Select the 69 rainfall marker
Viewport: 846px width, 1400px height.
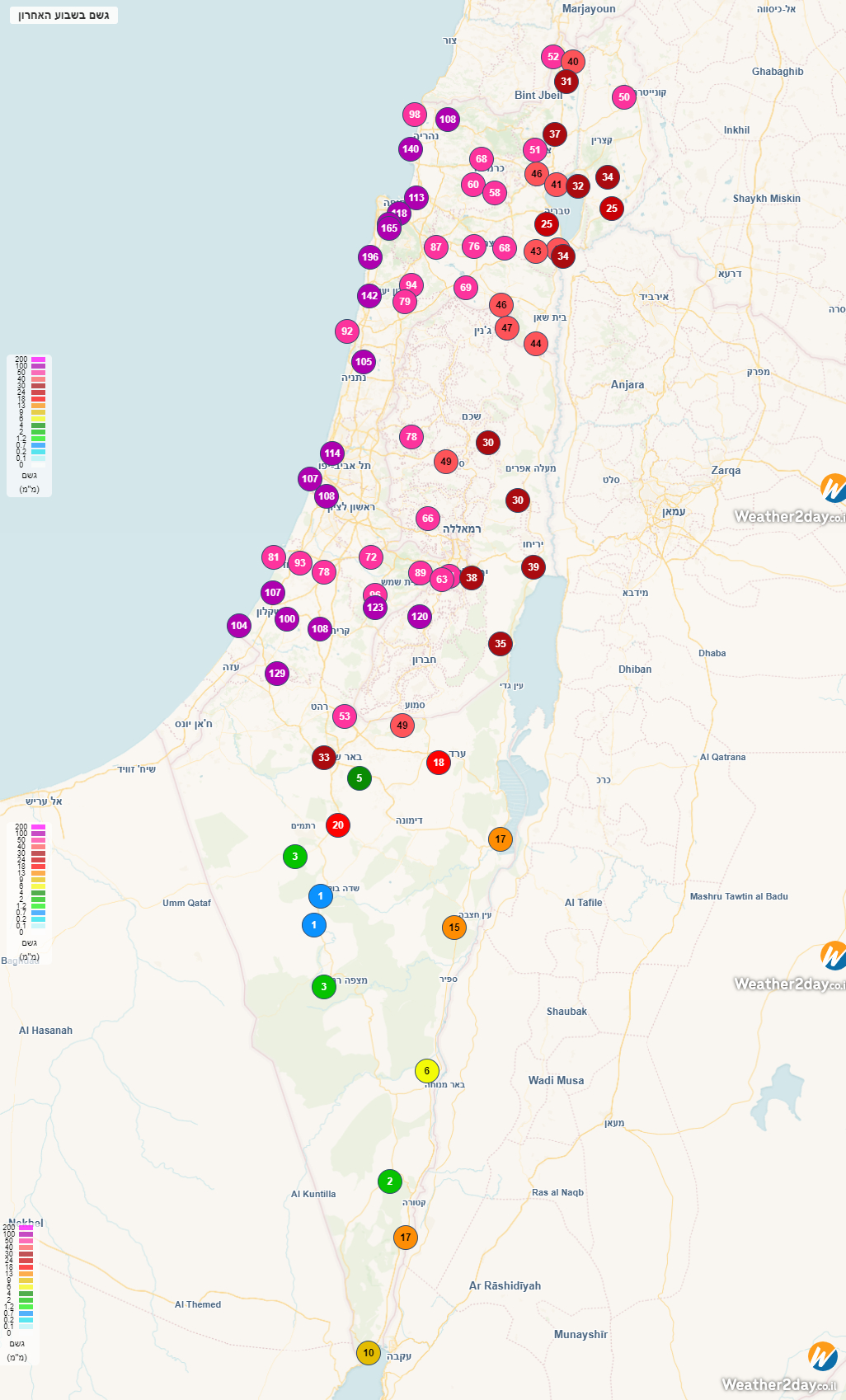tap(466, 288)
